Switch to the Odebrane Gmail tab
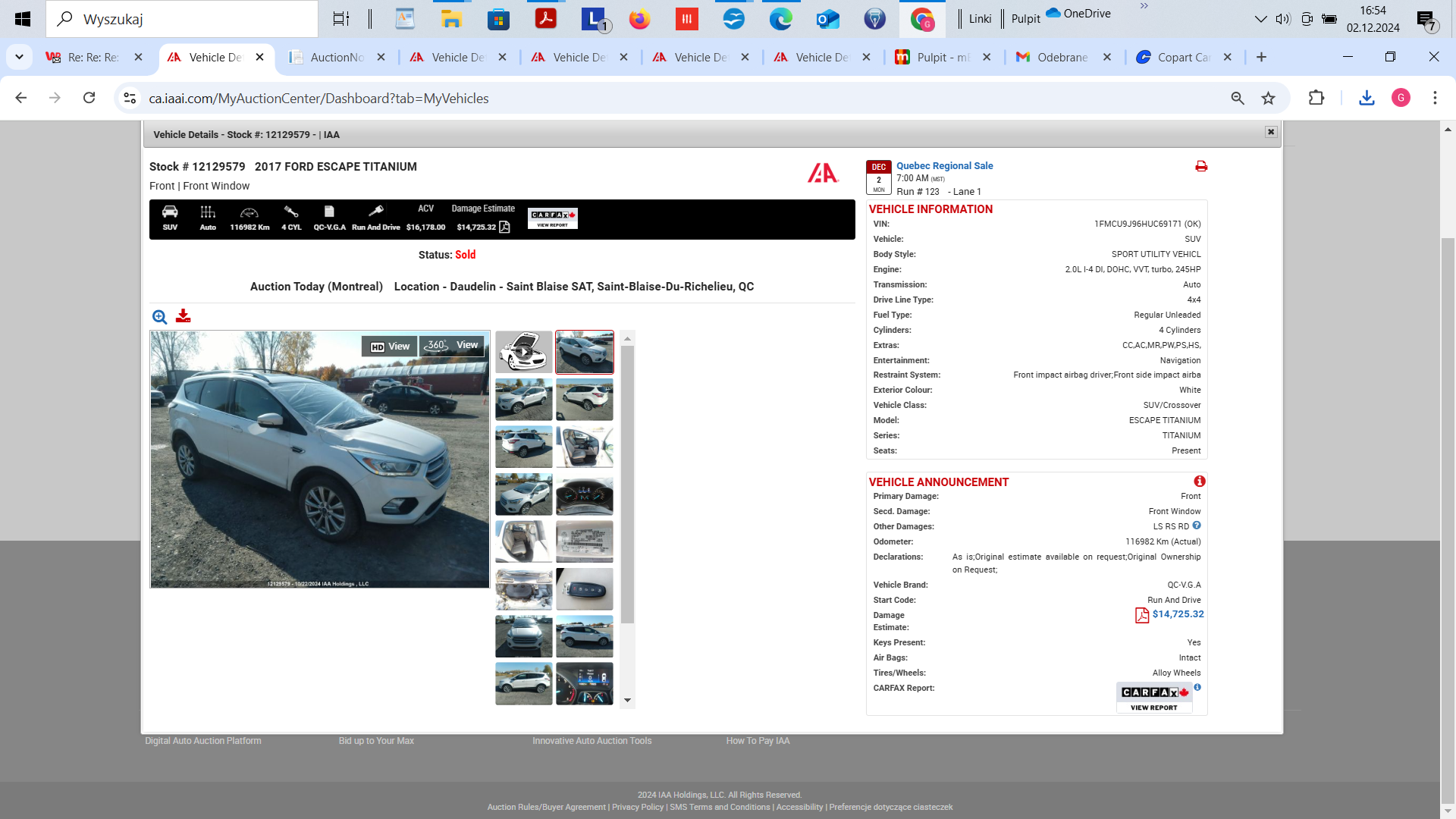The height and width of the screenshot is (819, 1456). tap(1063, 58)
